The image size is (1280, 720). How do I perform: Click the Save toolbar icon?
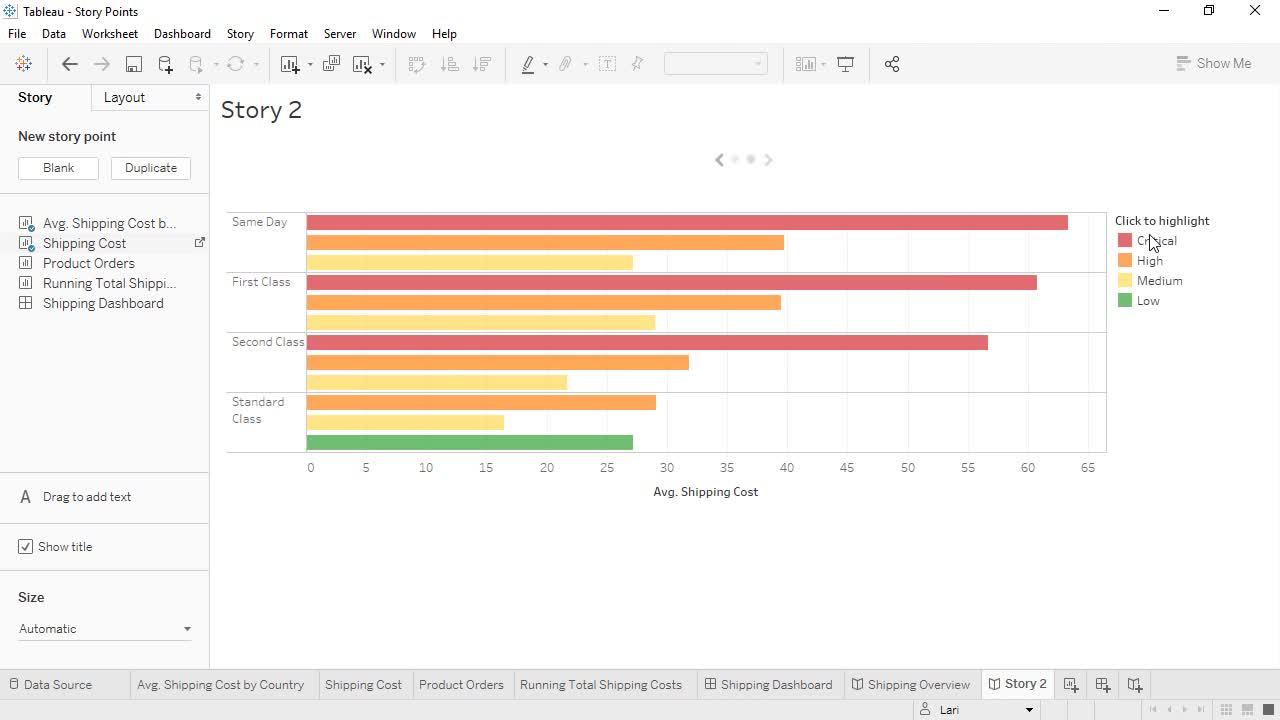133,64
